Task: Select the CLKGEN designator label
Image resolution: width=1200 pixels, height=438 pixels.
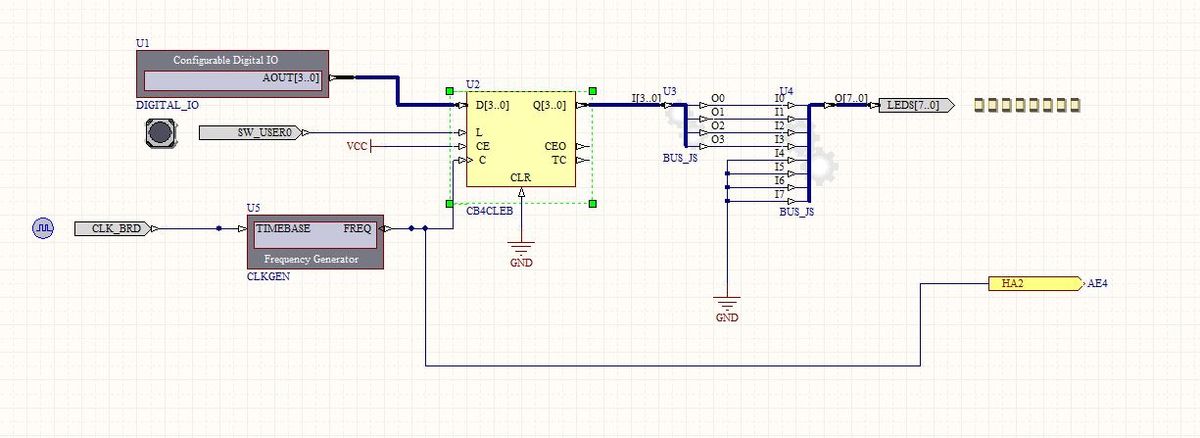Action: 268,277
